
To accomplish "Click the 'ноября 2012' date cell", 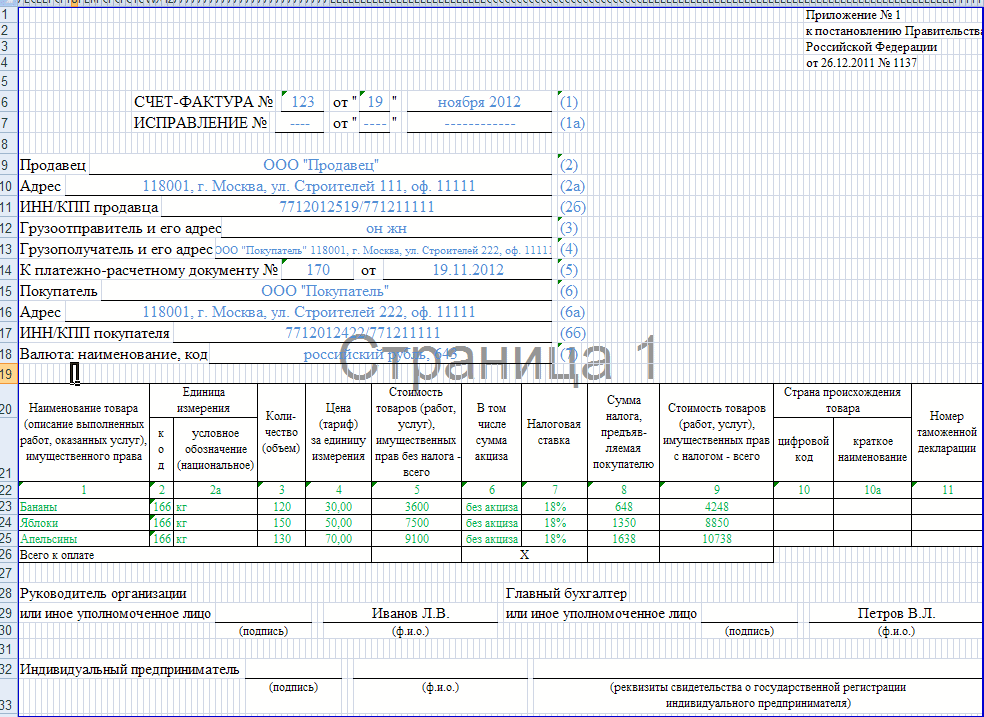I will pos(479,102).
